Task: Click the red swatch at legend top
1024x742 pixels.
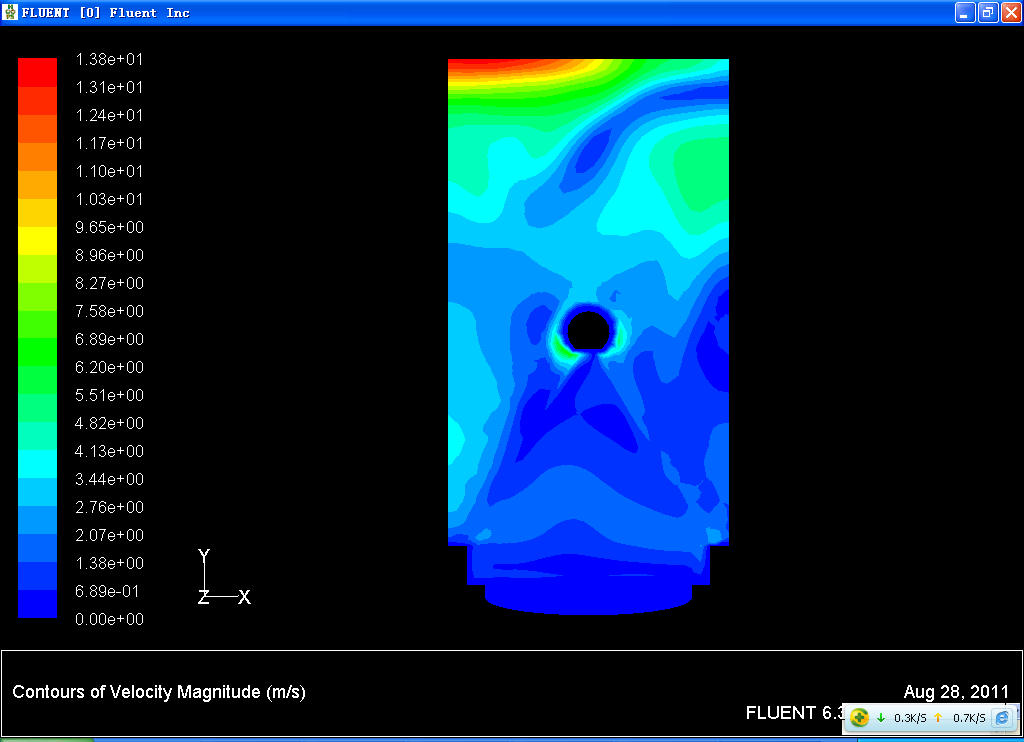Action: [x=37, y=72]
